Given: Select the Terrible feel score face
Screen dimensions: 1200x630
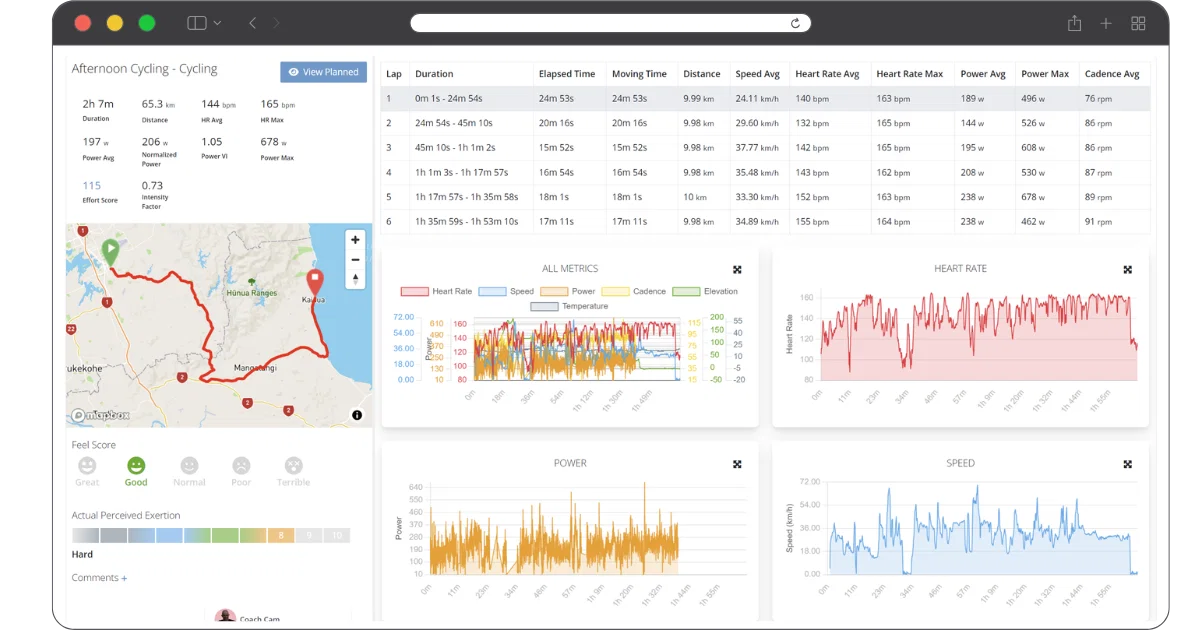Looking at the screenshot, I should point(293,471).
